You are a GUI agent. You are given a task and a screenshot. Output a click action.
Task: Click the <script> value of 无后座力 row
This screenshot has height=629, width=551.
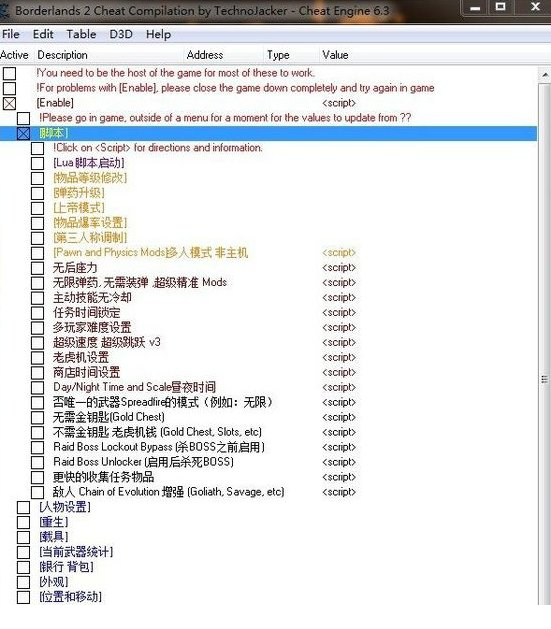[x=339, y=268]
